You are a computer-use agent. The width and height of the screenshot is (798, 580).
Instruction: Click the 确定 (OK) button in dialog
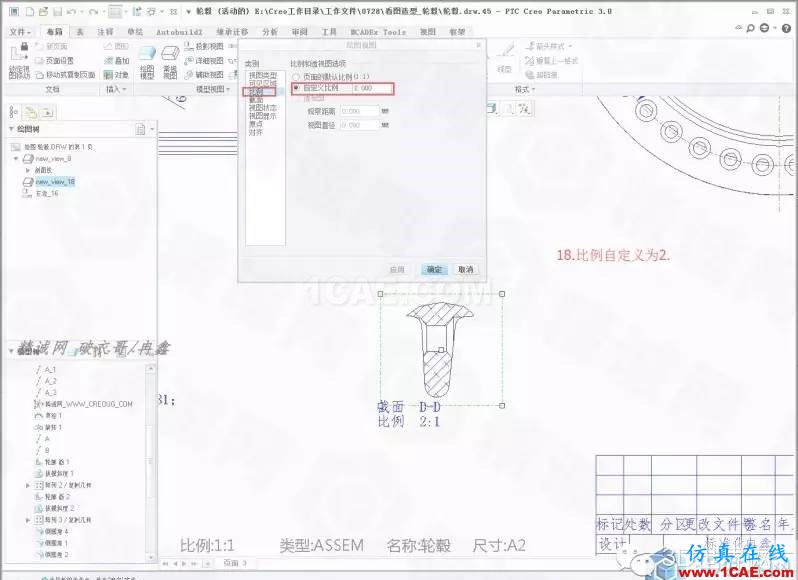tap(434, 270)
